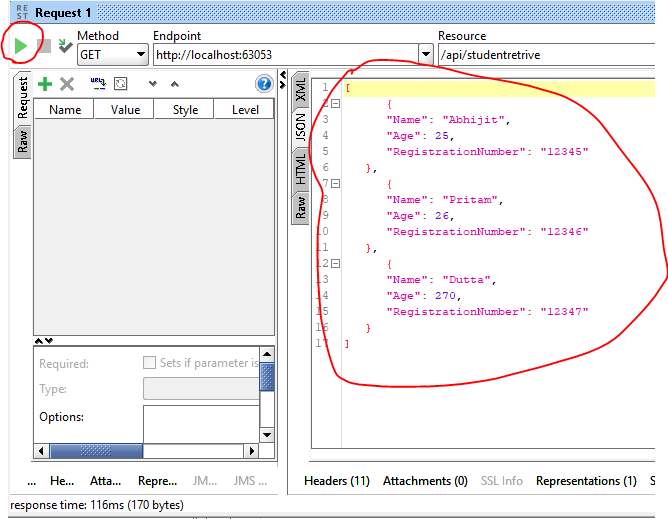The image size is (668, 519).
Task: Open the response Headers (11) tab
Action: [x=337, y=481]
